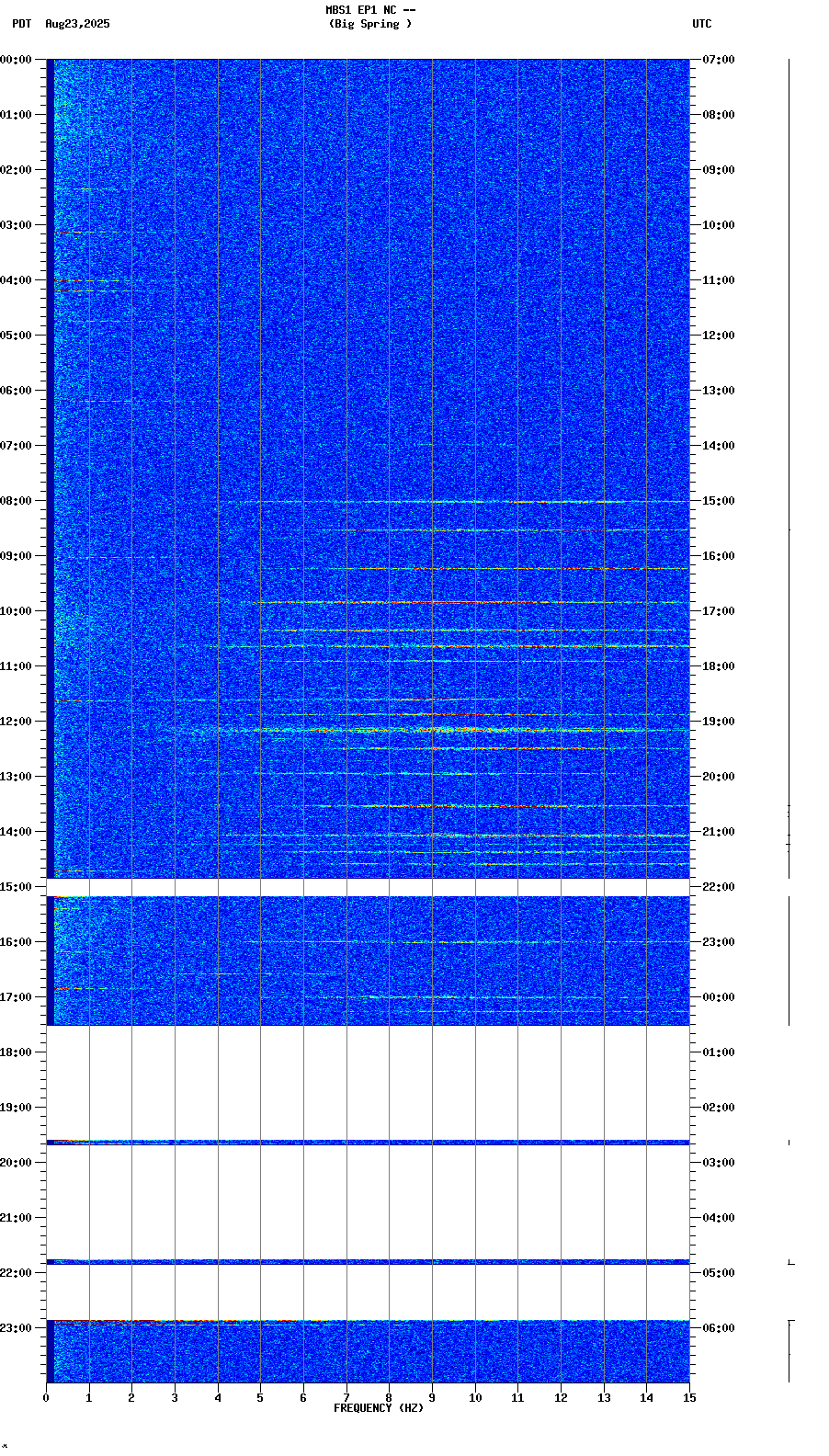Click the frequency axis tick '10'
Image resolution: width=829 pixels, height=1456 pixels.
pos(475,1398)
